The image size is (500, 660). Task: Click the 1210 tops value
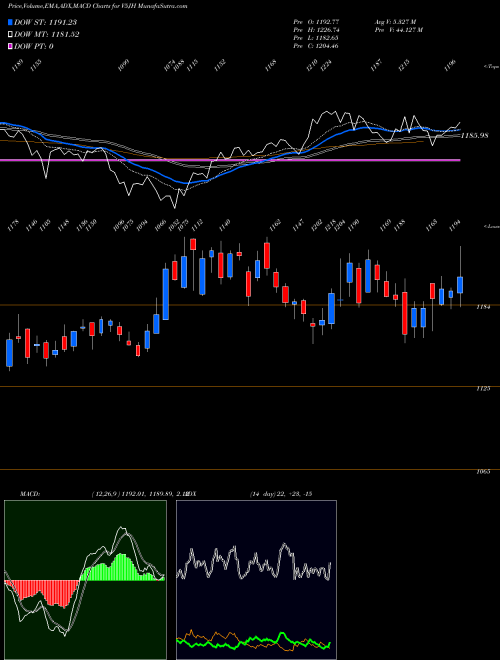pos(312,65)
